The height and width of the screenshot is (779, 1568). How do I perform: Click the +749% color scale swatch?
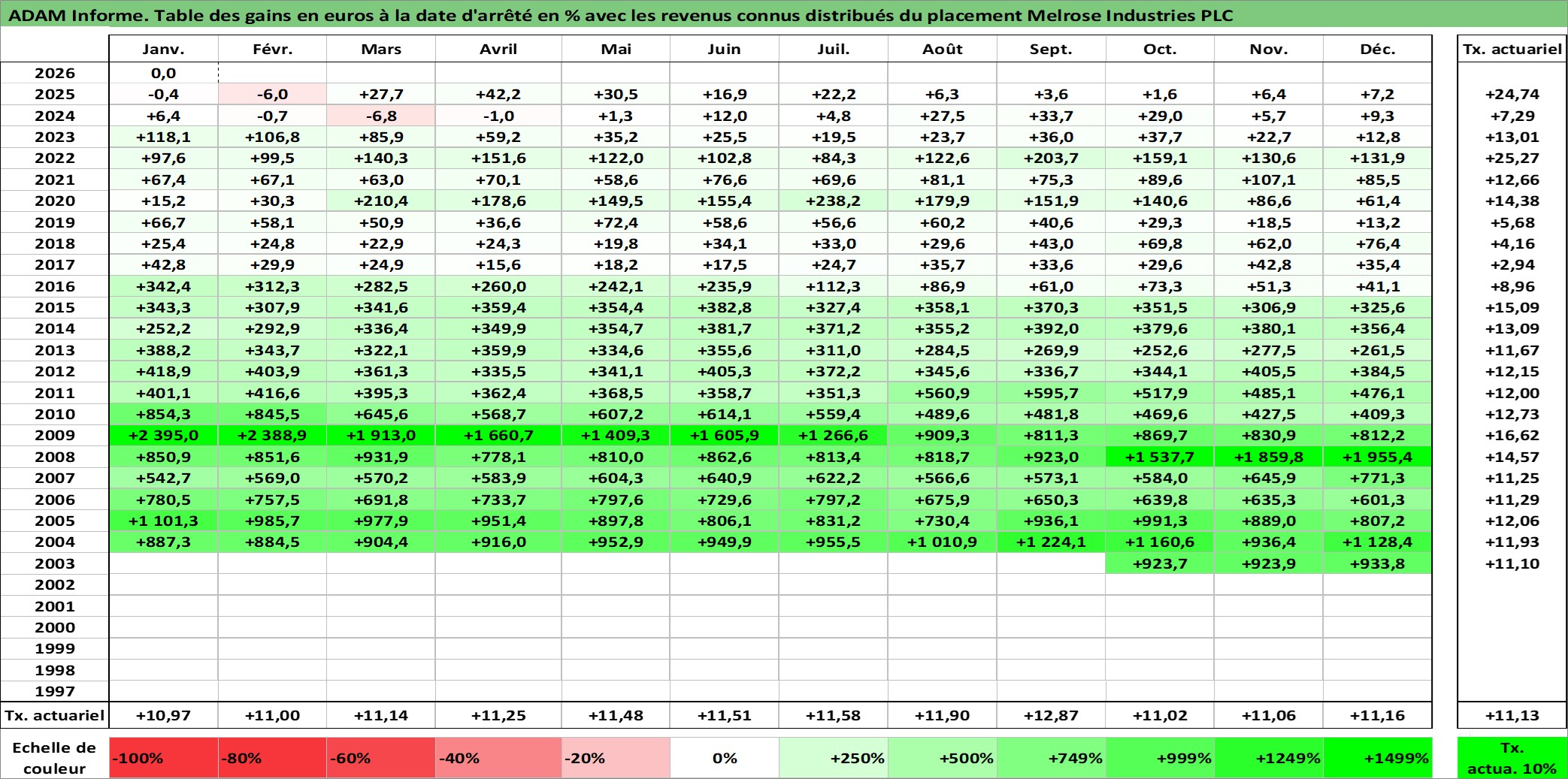(x=1052, y=758)
